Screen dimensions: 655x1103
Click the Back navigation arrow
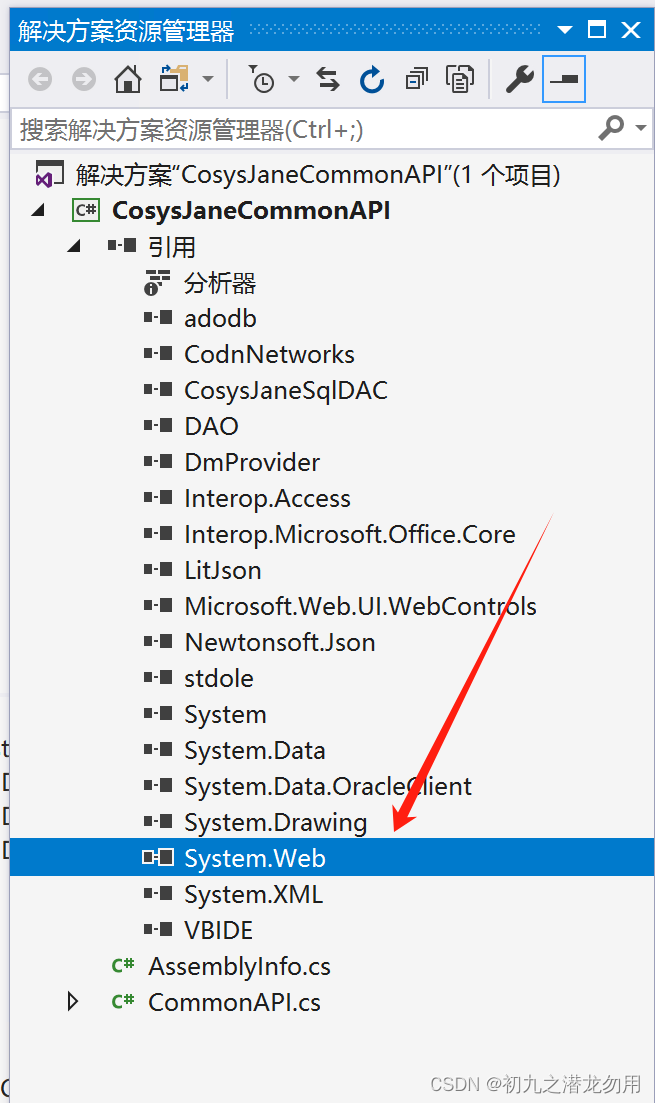click(x=39, y=79)
